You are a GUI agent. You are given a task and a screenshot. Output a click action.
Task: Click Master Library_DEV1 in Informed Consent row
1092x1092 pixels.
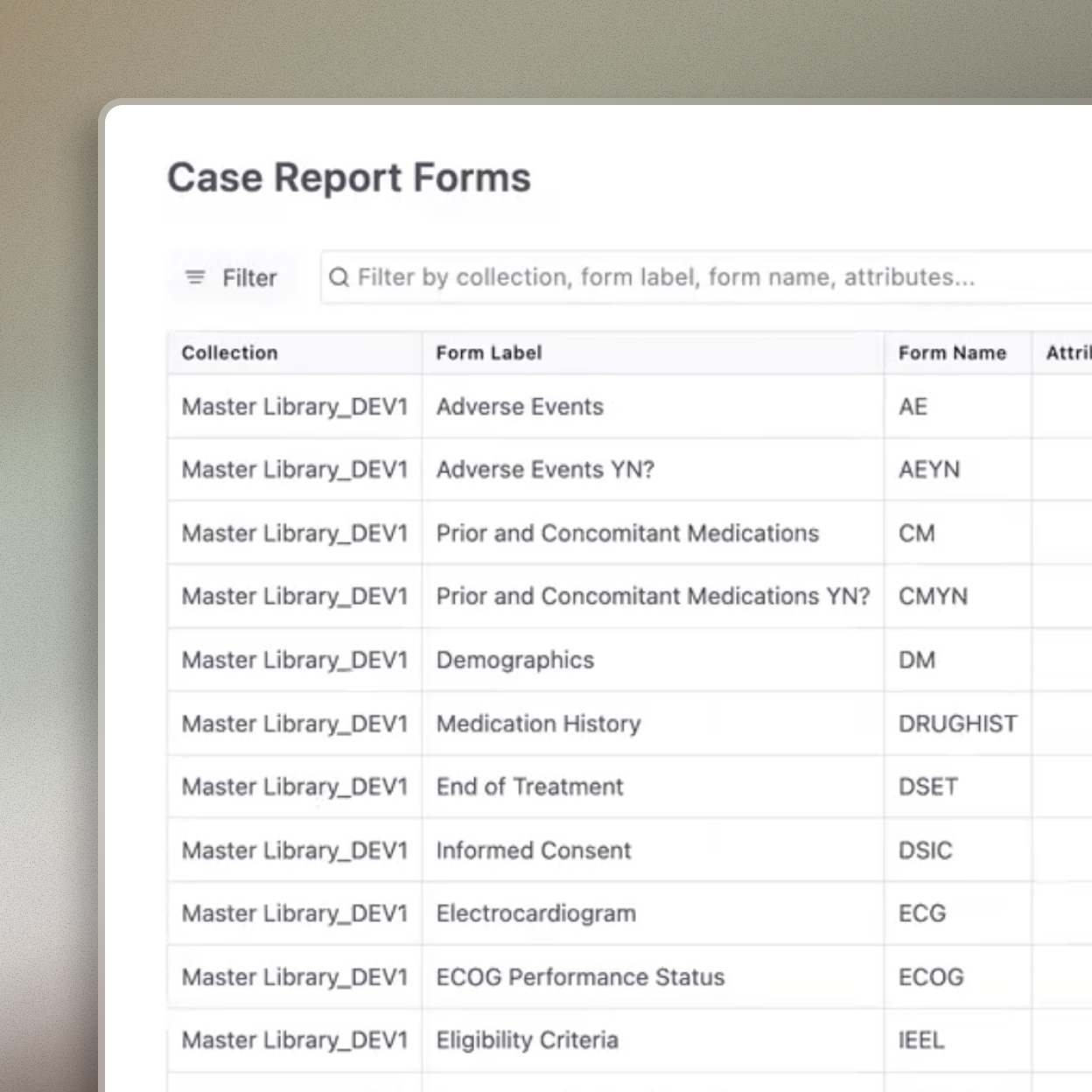(295, 850)
